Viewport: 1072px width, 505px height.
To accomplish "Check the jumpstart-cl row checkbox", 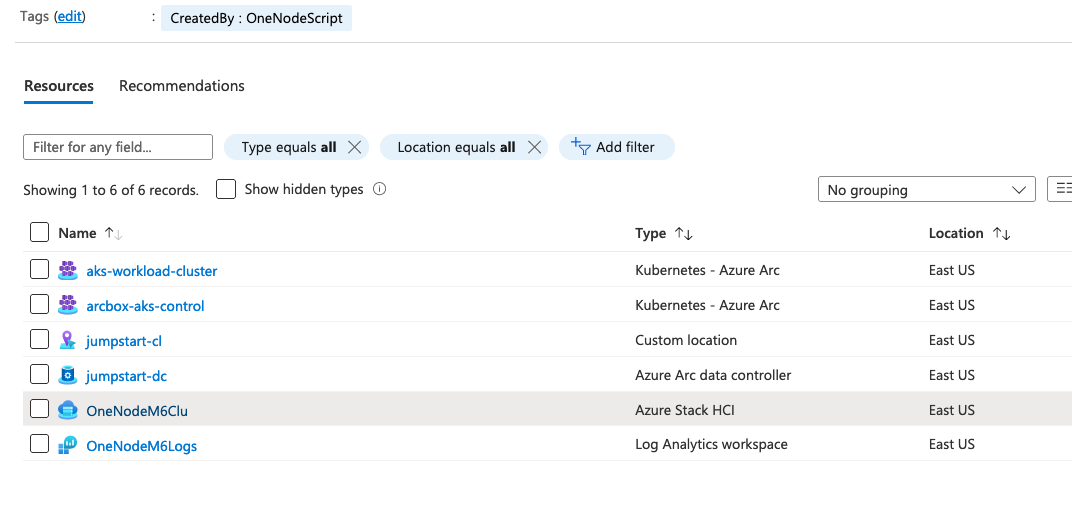I will [x=40, y=339].
